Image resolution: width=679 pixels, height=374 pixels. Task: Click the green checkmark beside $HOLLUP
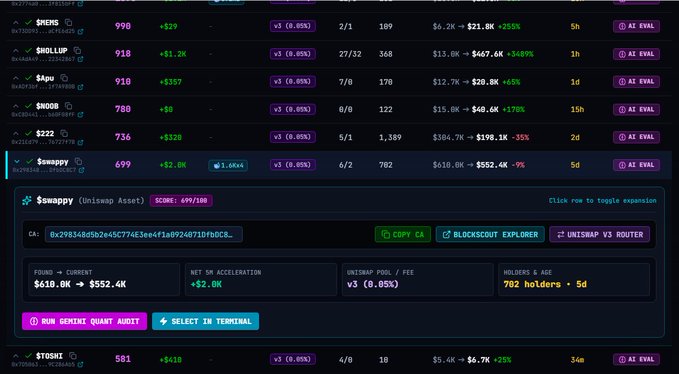click(x=29, y=50)
